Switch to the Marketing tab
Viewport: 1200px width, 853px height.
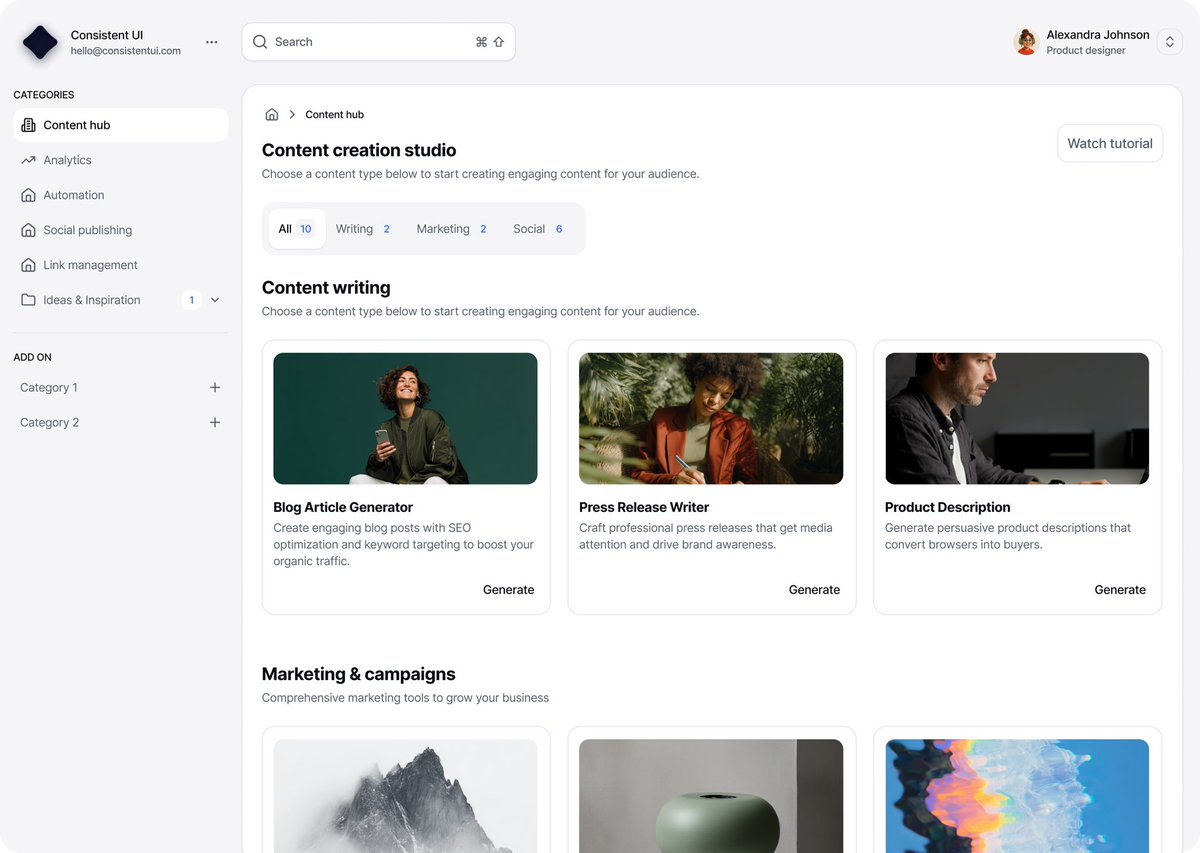453,229
